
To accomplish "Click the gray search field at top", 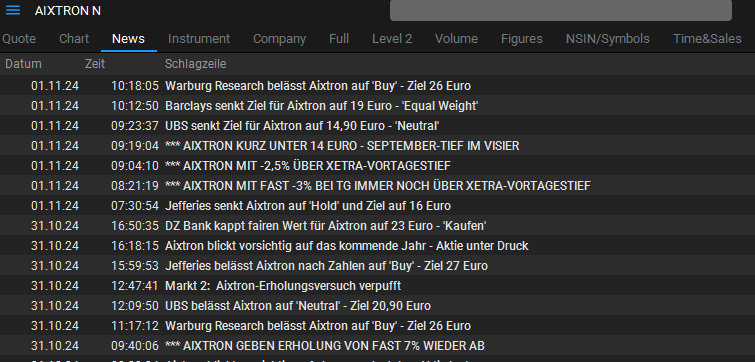I will (560, 10).
